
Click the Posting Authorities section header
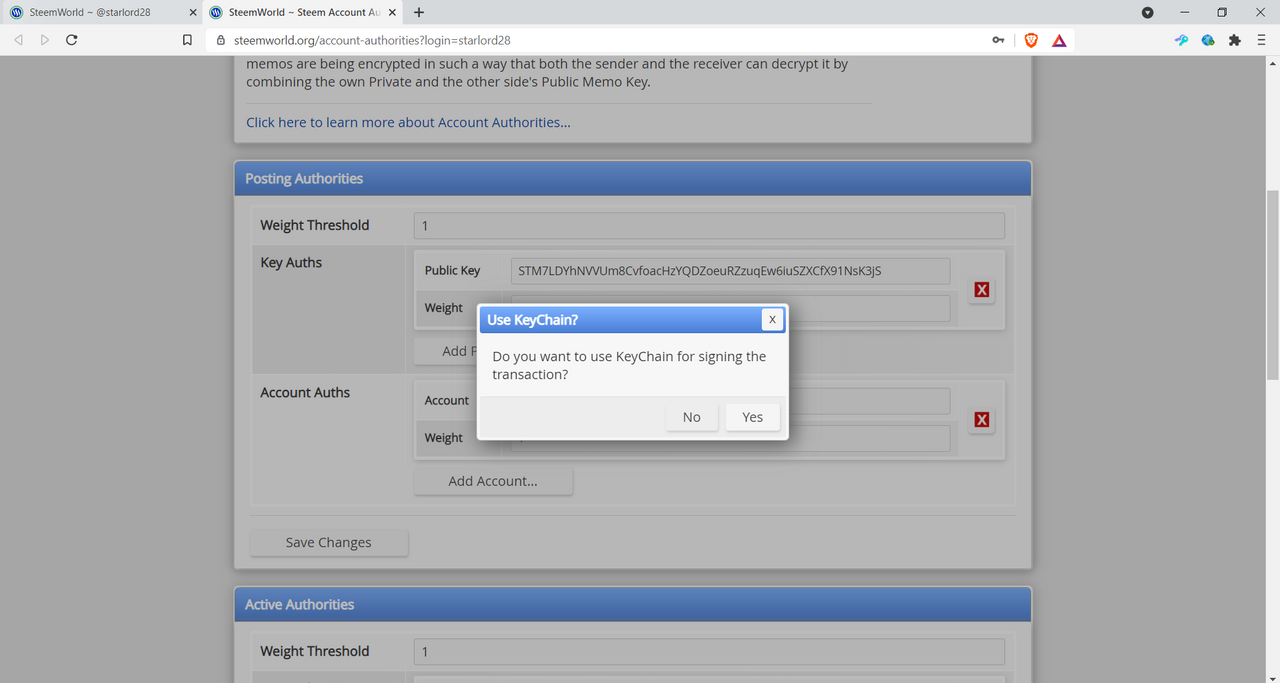coord(632,178)
